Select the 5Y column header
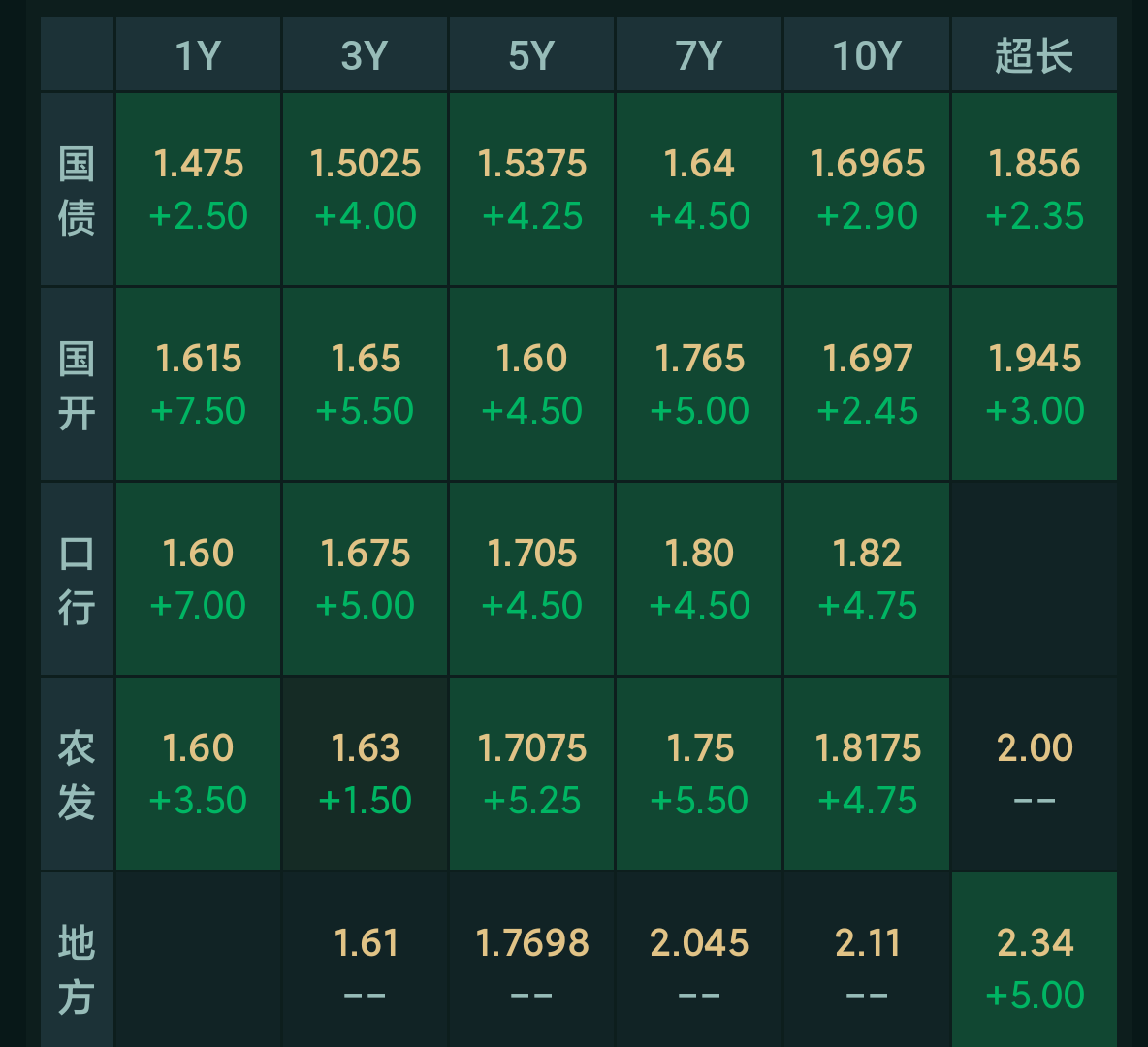Image resolution: width=1148 pixels, height=1047 pixels. (530, 55)
